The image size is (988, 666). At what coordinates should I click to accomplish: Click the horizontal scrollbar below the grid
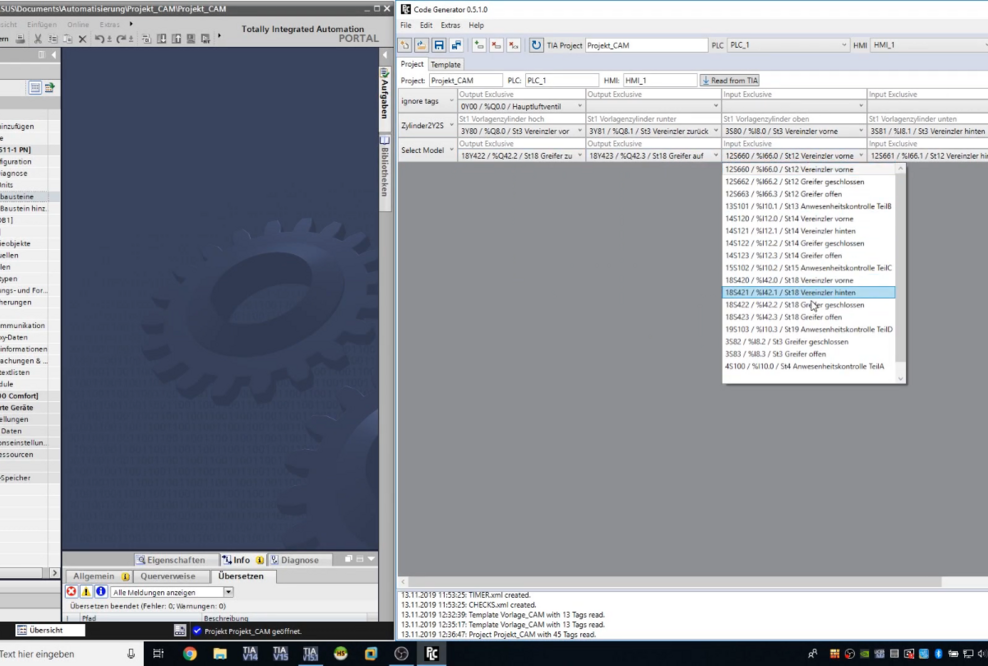[670, 582]
